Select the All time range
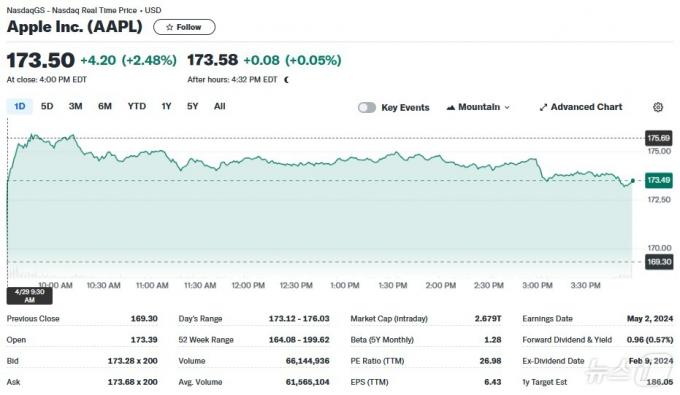The width and height of the screenshot is (680, 395). pos(219,106)
